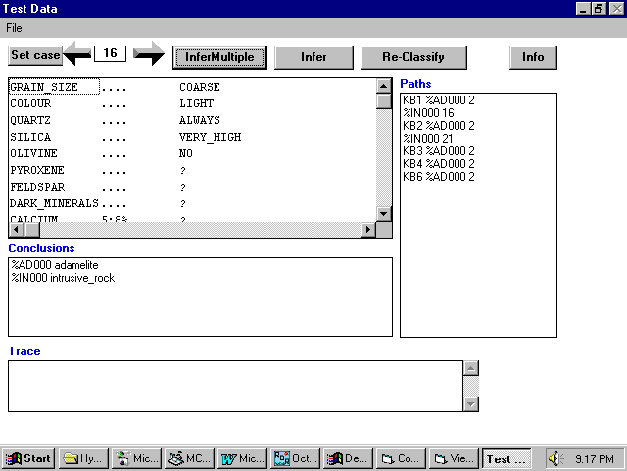Viewport: 627px width, 471px height.
Task: Click the case number field showing 16
Action: click(x=109, y=51)
